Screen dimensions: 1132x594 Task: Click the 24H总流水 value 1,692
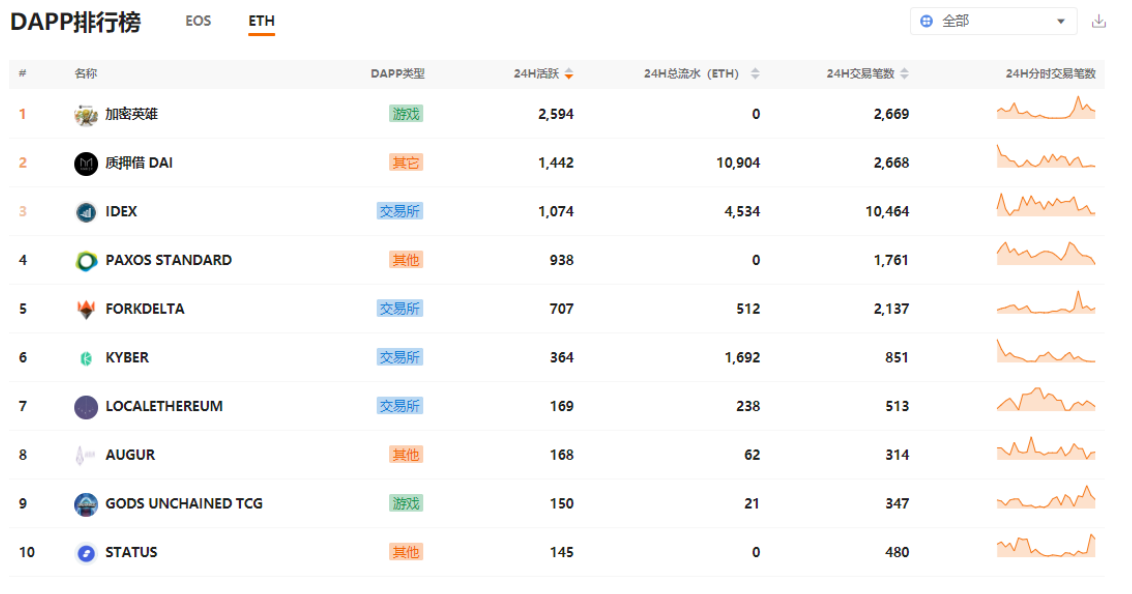tap(743, 357)
